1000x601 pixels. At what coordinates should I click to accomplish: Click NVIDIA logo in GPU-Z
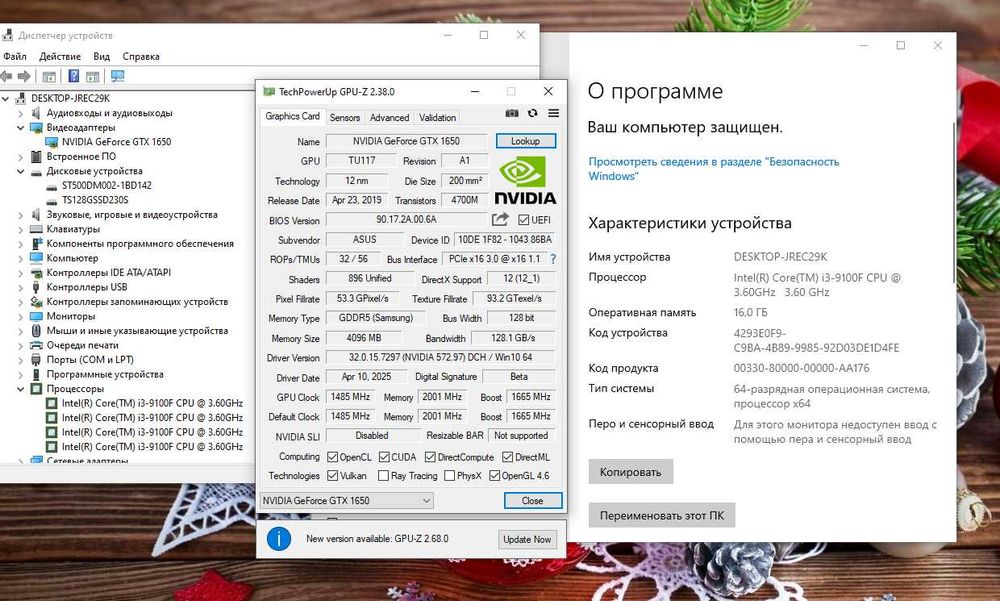[525, 180]
